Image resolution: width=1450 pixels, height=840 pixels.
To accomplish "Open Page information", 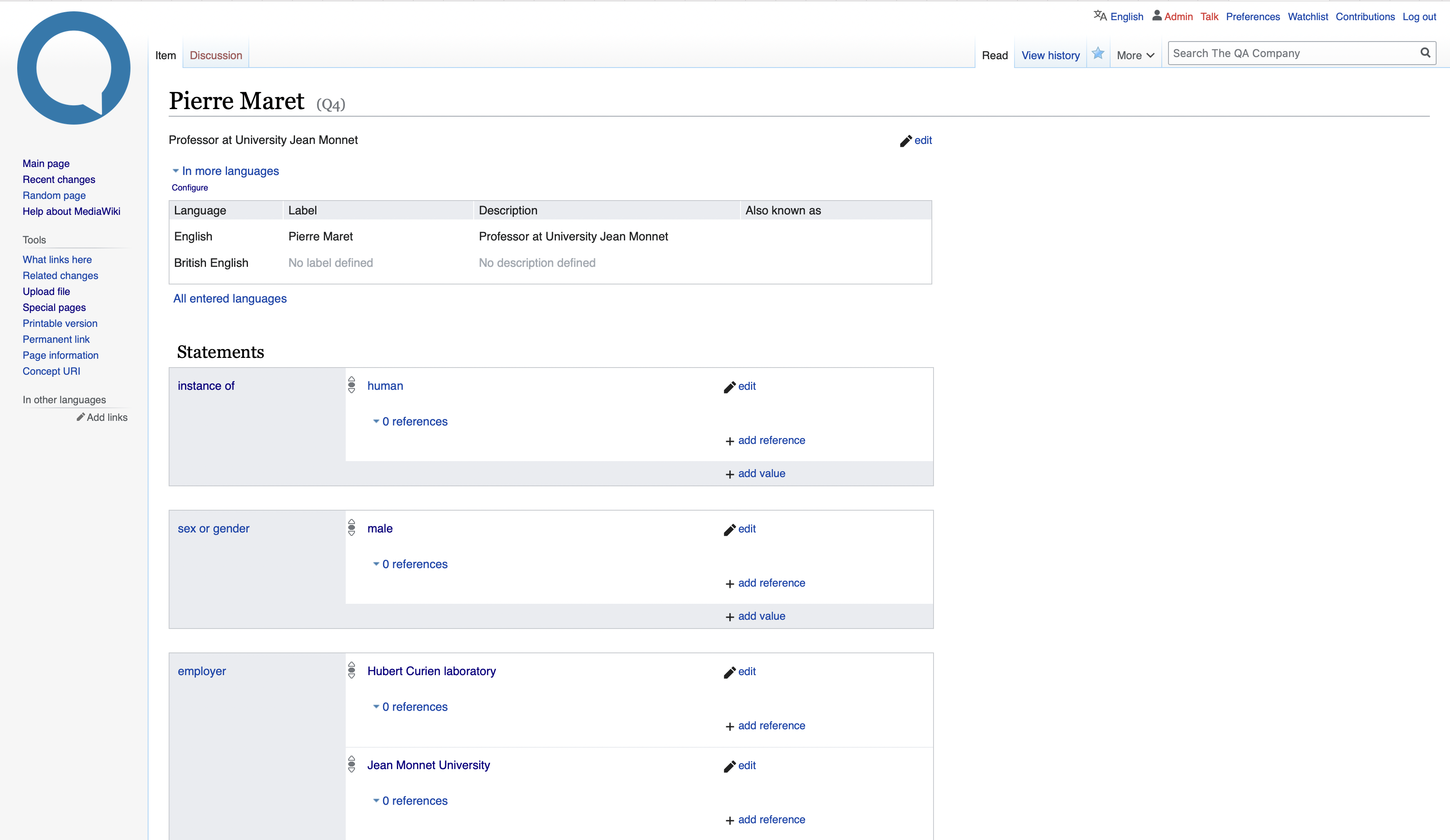I will point(60,355).
